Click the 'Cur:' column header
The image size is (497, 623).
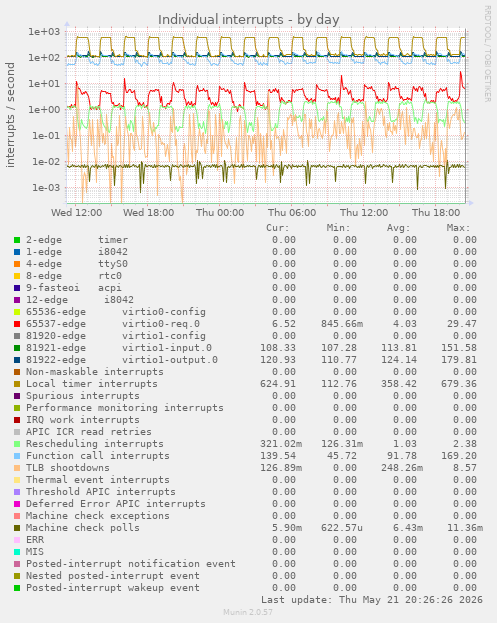278,228
